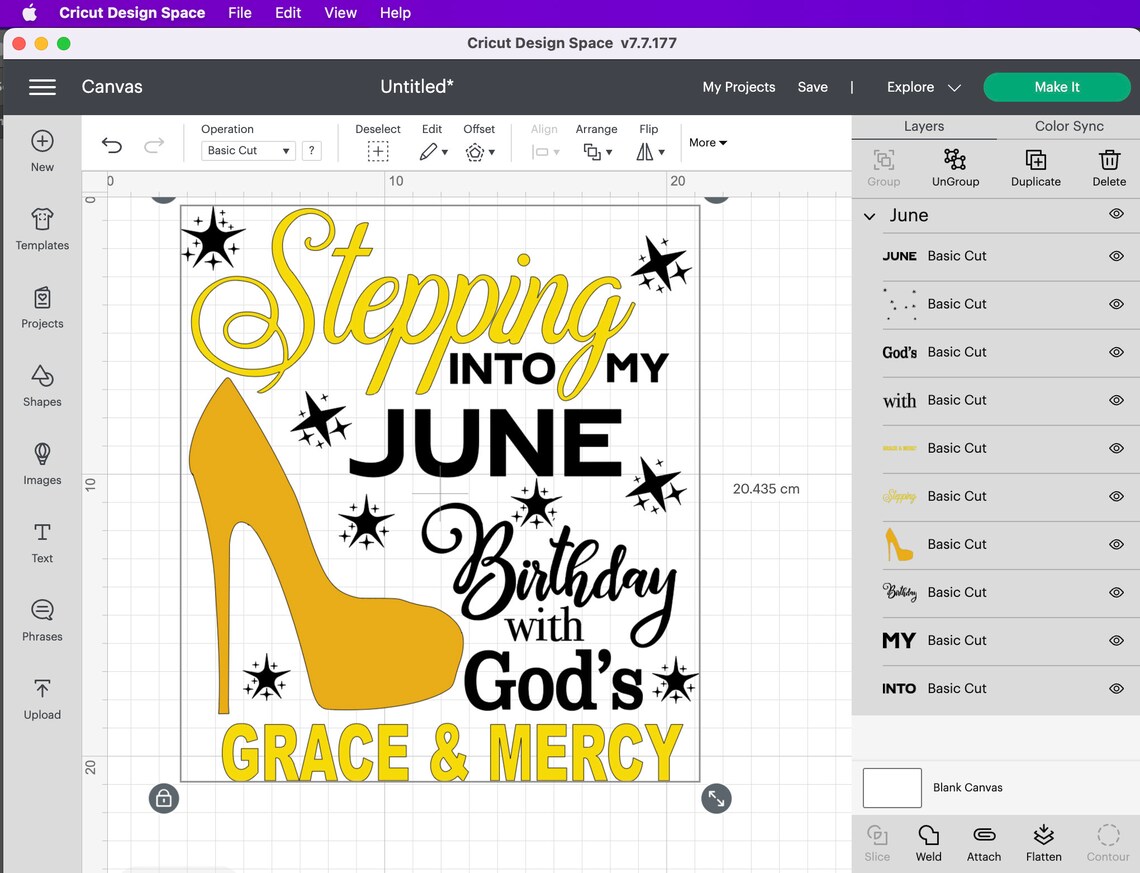Collapse the June layer group
Screen dimensions: 1140x873
coord(868,215)
